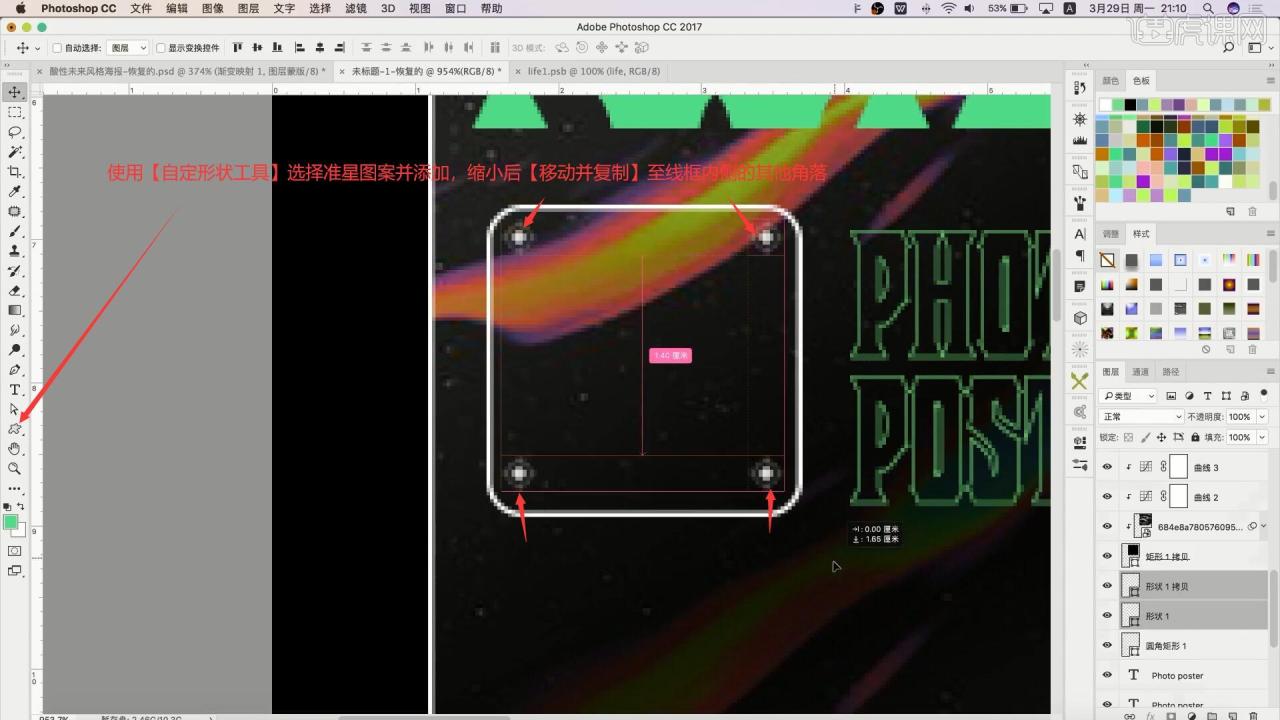Select the 圆角矩形 1 layer name
1280x720 pixels.
point(1166,646)
